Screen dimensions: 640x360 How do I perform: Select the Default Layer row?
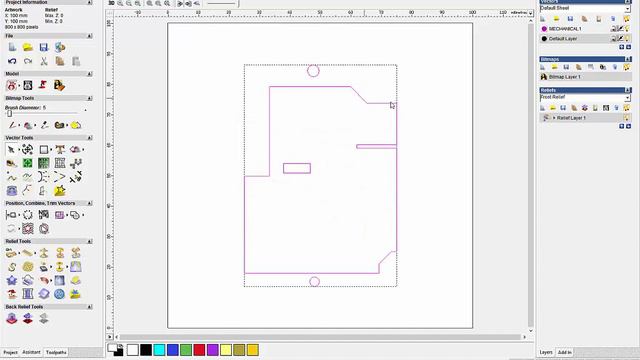pos(585,38)
